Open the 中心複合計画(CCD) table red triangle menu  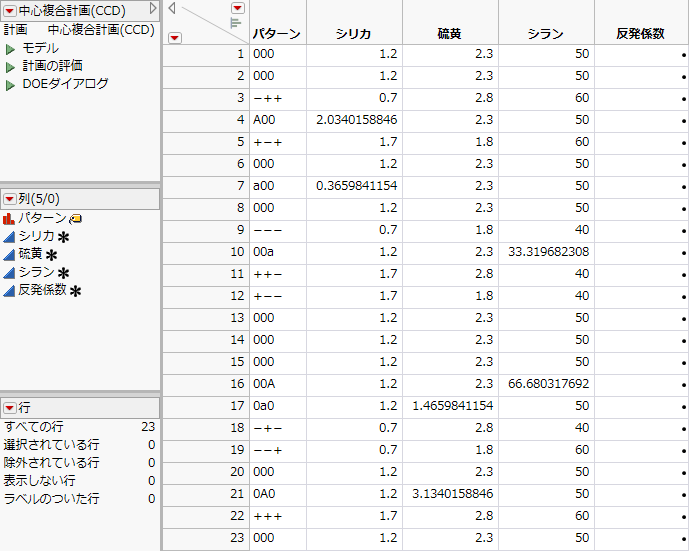(9, 9)
